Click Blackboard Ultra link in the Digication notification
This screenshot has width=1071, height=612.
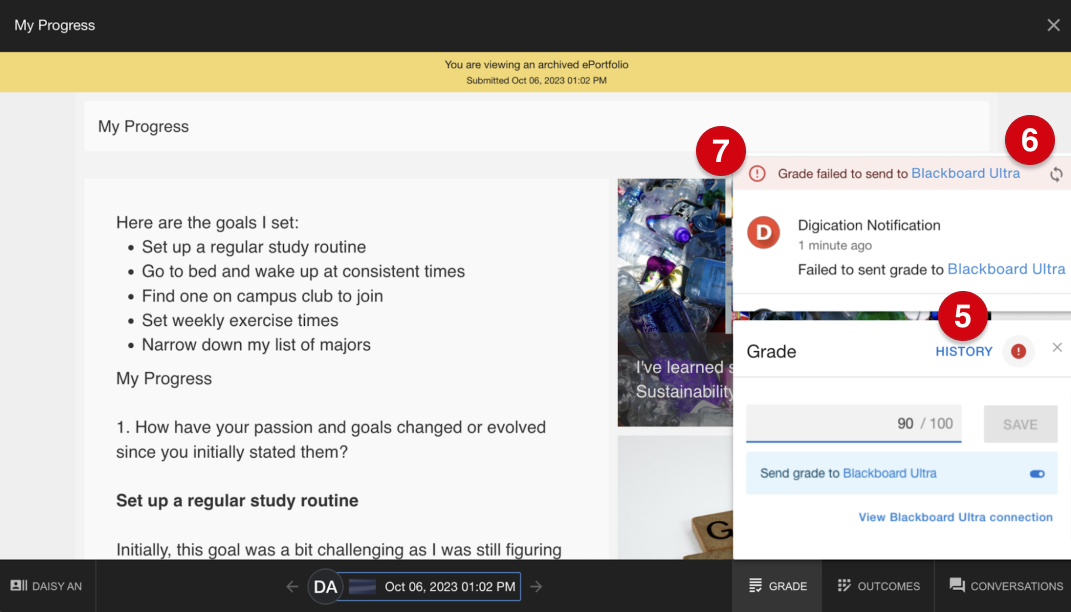(x=1006, y=269)
